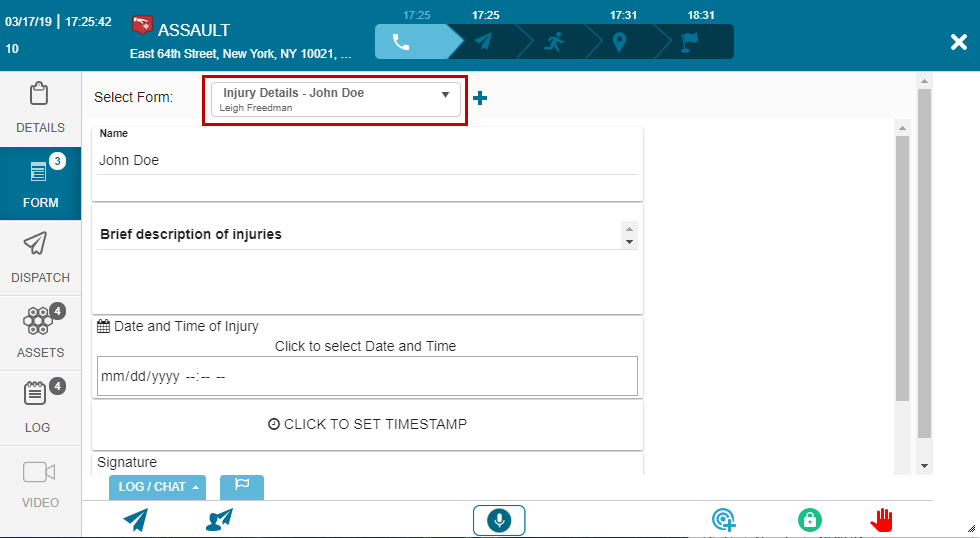Click the green lock icon

(x=809, y=520)
